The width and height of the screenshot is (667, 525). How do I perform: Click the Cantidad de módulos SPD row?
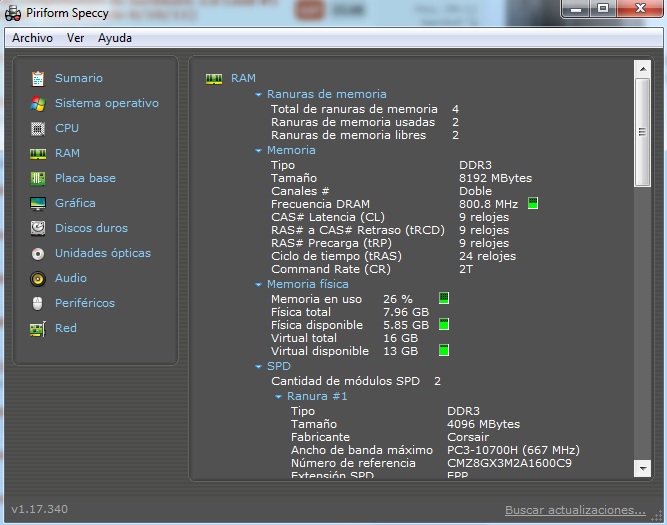tap(356, 381)
